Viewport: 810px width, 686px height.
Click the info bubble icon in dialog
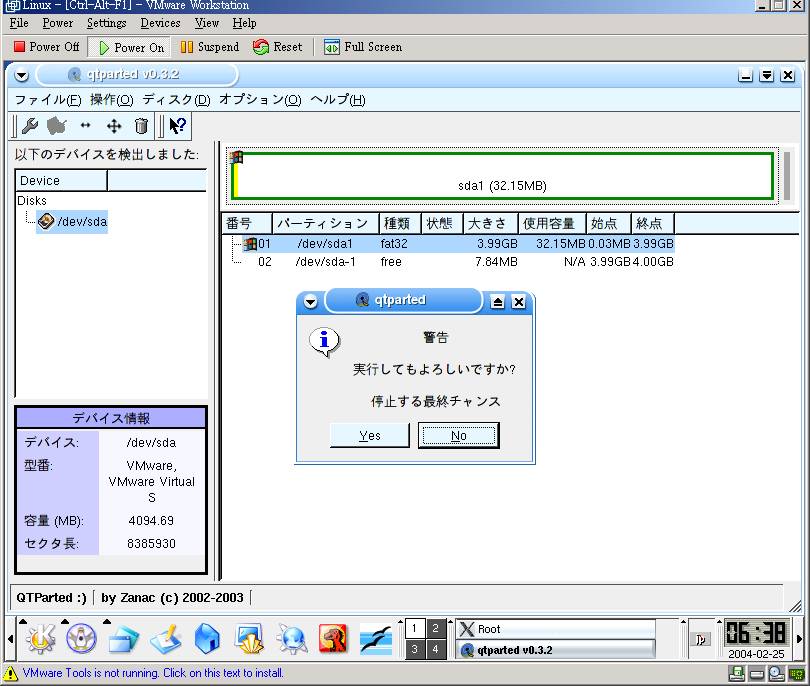point(324,342)
